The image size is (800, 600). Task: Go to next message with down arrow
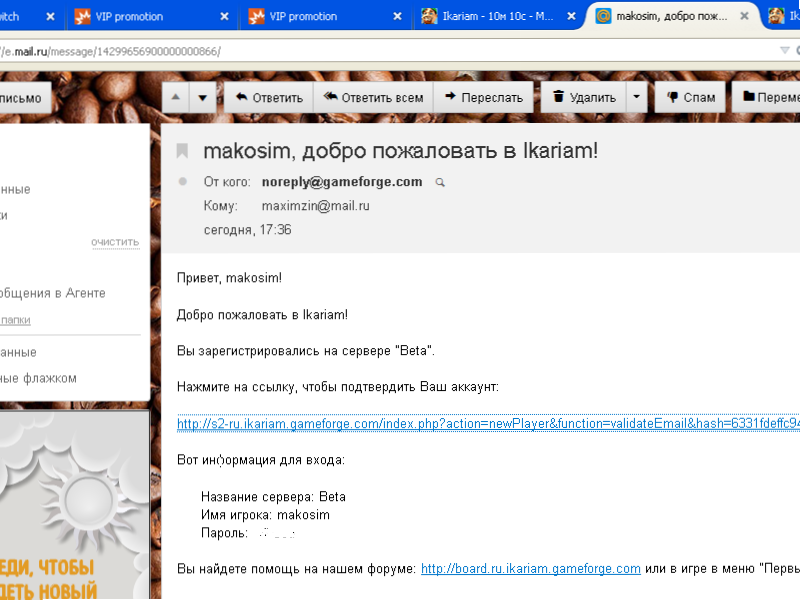pyautogui.click(x=203, y=97)
